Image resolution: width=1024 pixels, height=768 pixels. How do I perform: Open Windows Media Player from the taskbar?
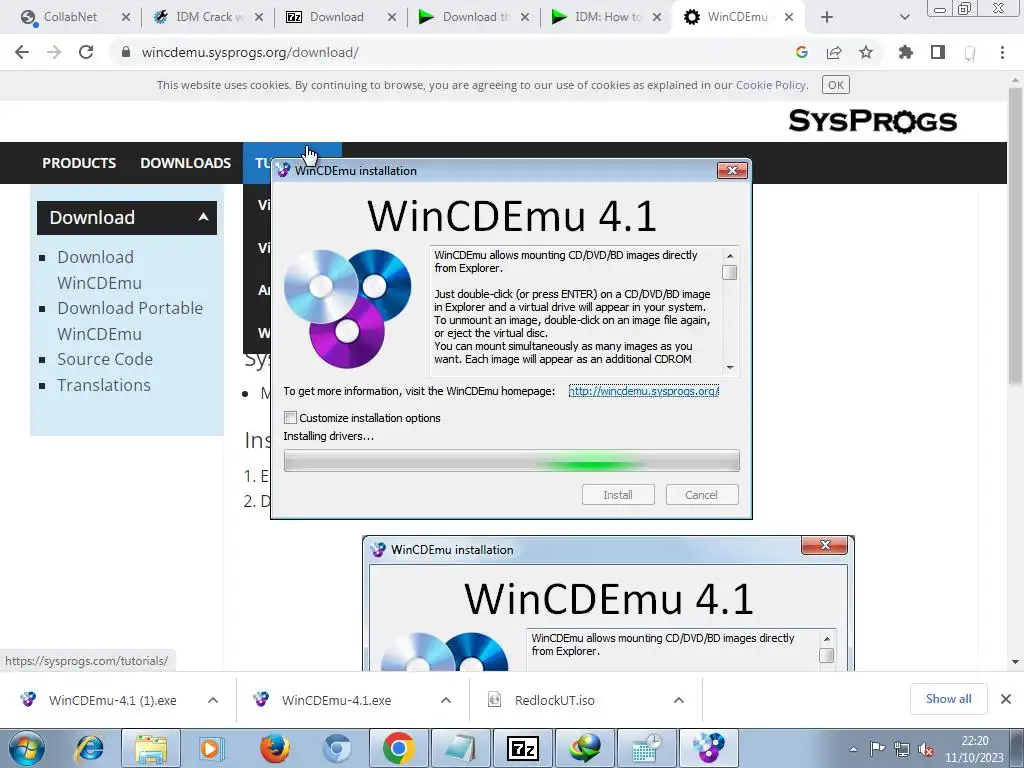211,748
